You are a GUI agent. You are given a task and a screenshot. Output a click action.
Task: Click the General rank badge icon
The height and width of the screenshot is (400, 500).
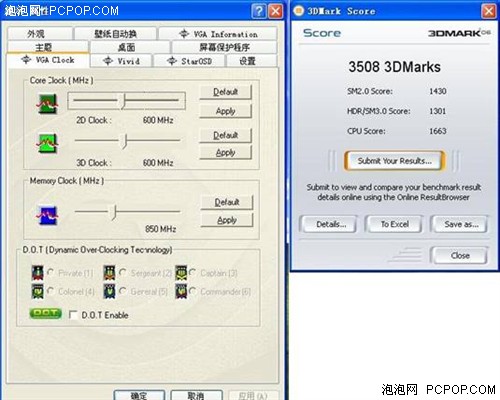(x=109, y=291)
